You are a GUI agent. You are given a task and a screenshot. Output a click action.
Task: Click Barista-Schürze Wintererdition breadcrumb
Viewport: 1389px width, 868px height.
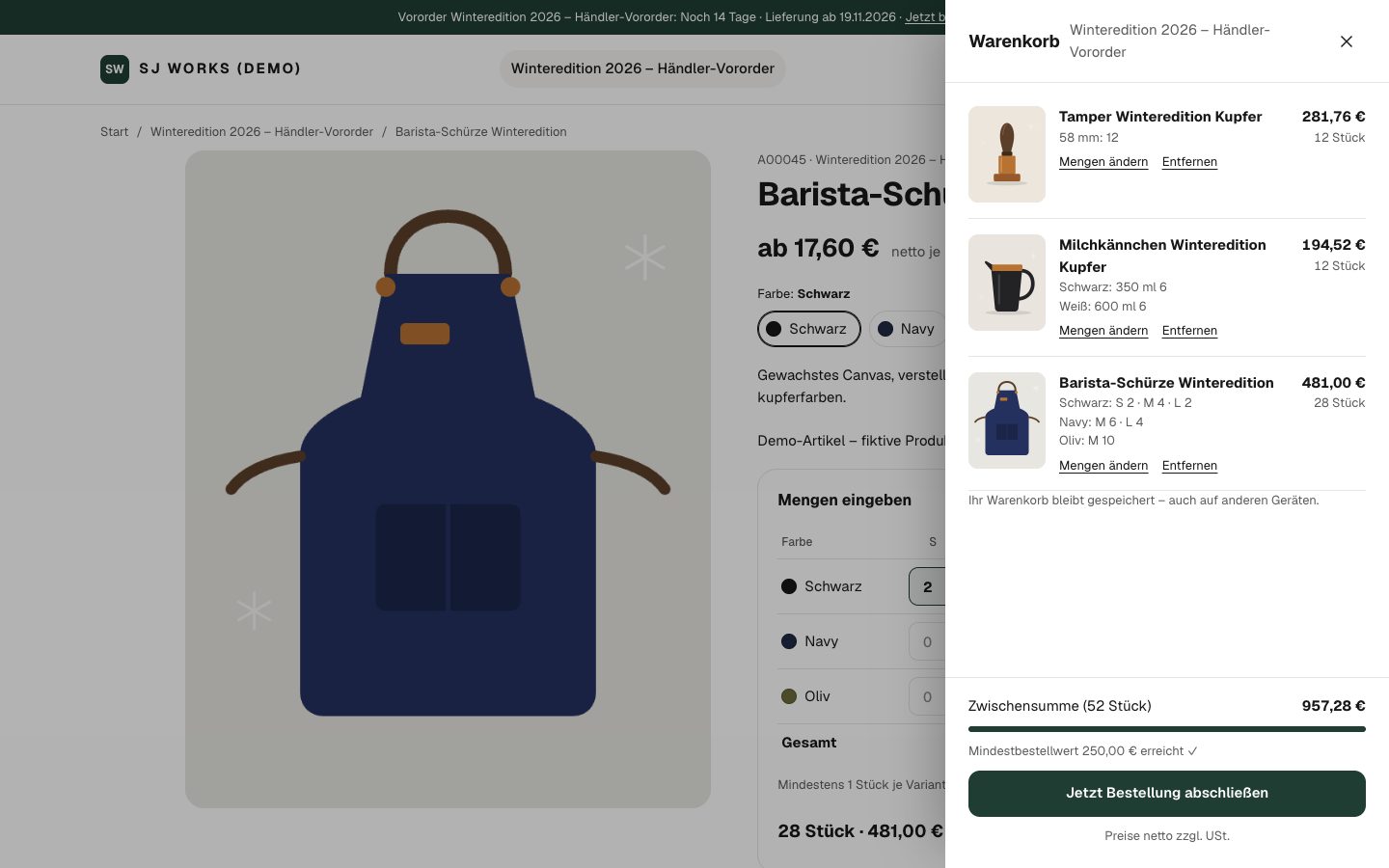pos(480,132)
